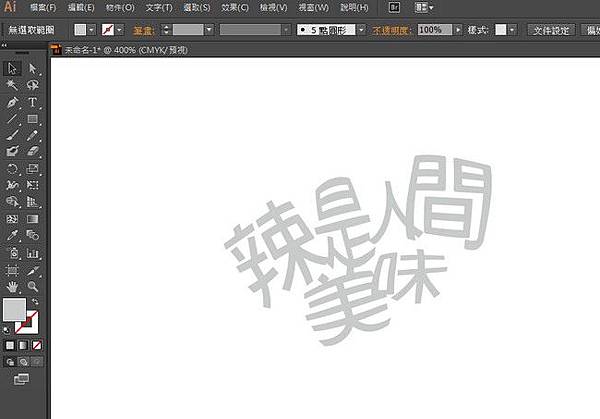Select the Pencil tool
Viewport: 600px width, 419px height.
pos(33,135)
